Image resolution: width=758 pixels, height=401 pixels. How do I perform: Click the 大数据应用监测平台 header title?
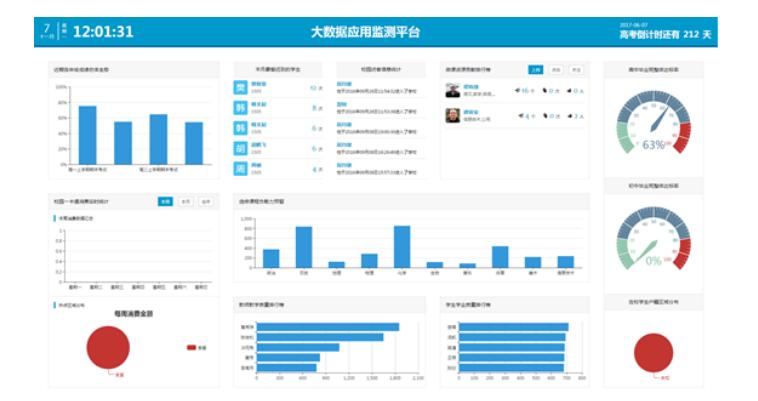point(365,32)
